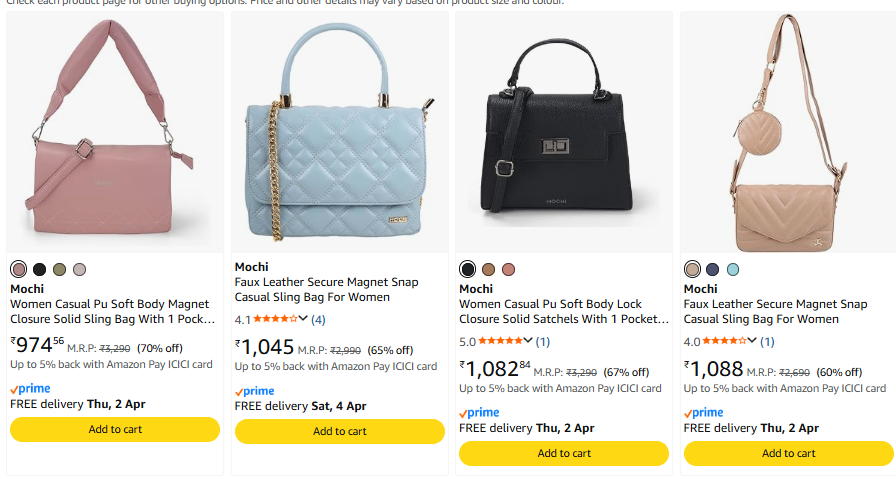Click the Prime logo under the beige sling bag
This screenshot has width=896, height=479.
(703, 412)
